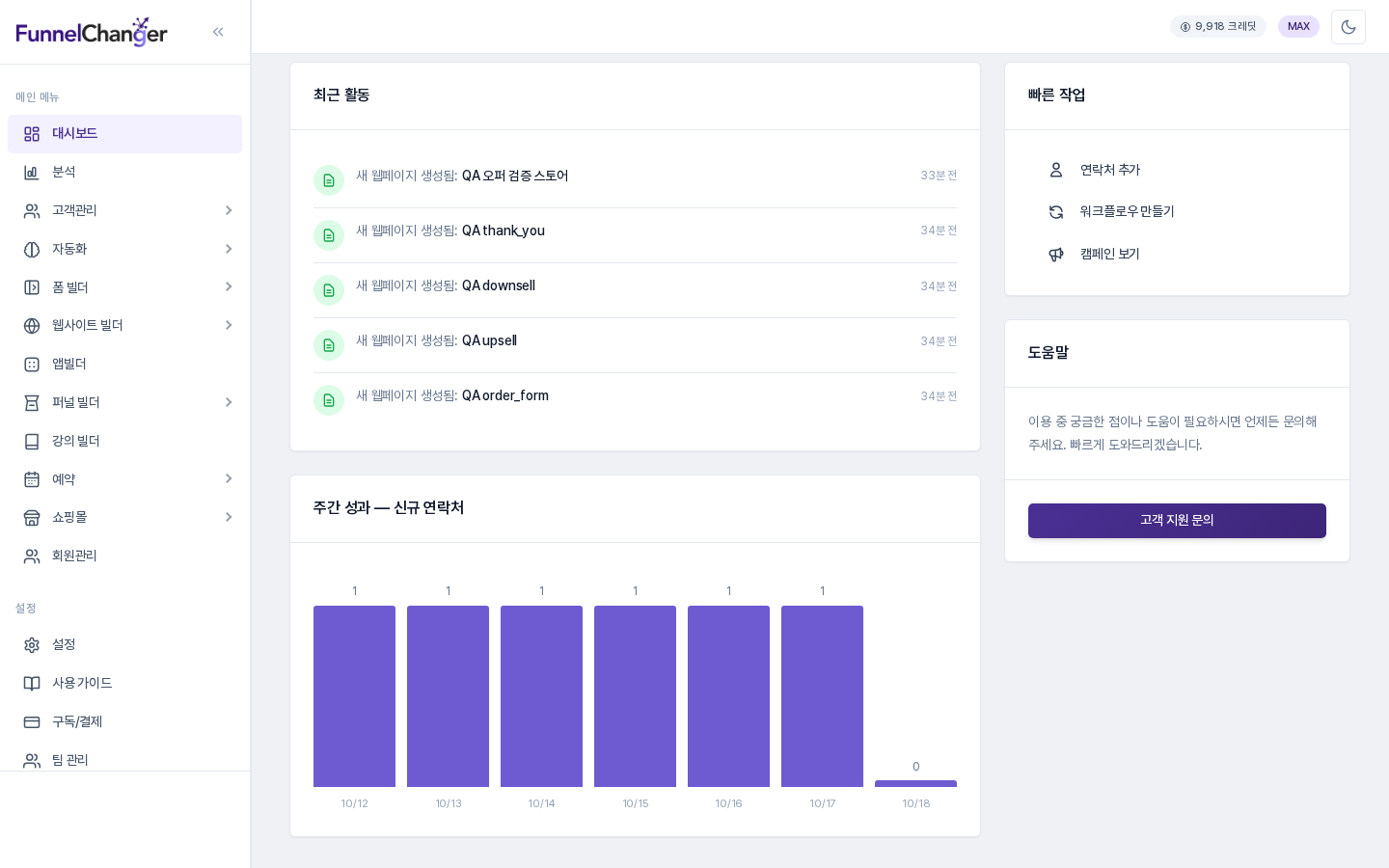
Task: Click the 캠페인 보기 megaphone icon
Action: pos(1056,255)
